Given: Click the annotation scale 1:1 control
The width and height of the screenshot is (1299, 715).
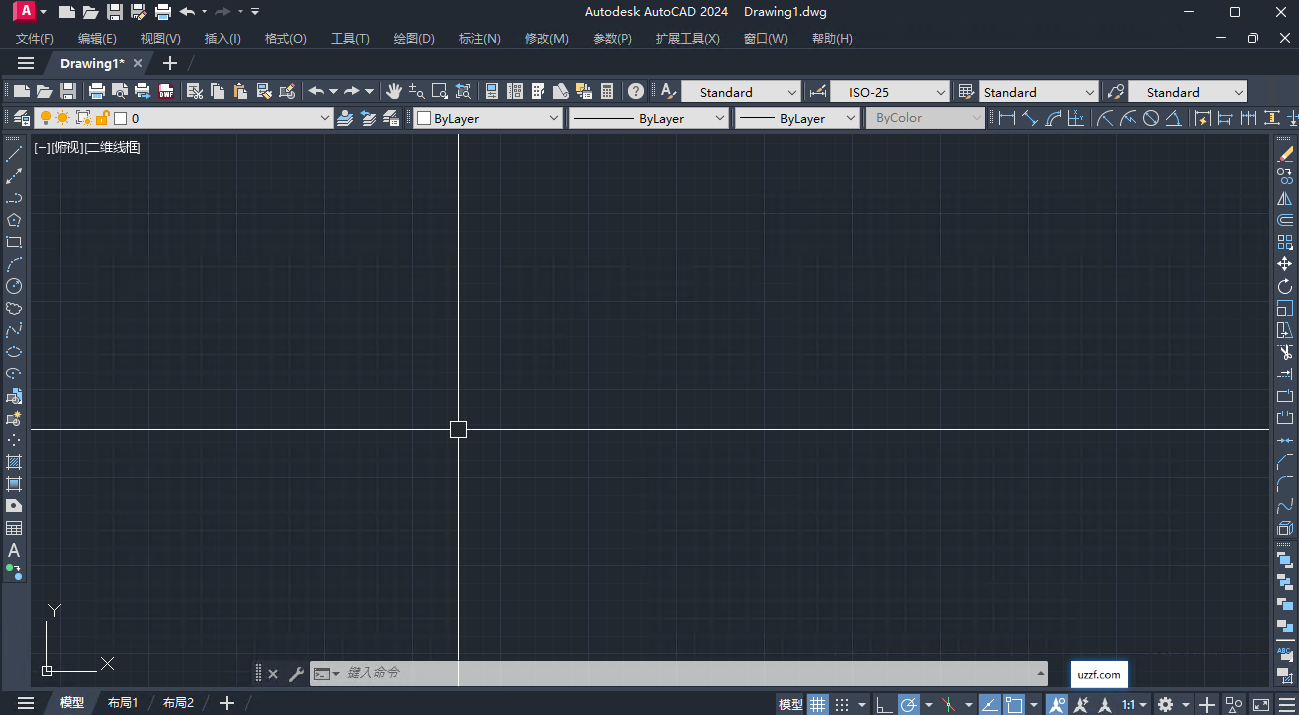Looking at the screenshot, I should click(x=1130, y=703).
